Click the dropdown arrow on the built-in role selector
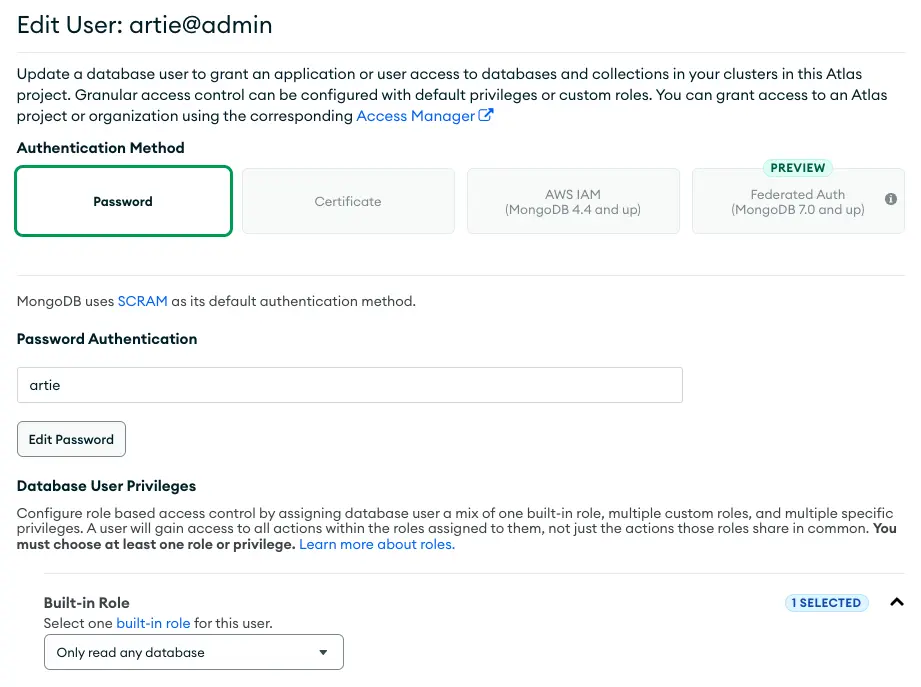This screenshot has height=687, width=921. pyautogui.click(x=323, y=652)
